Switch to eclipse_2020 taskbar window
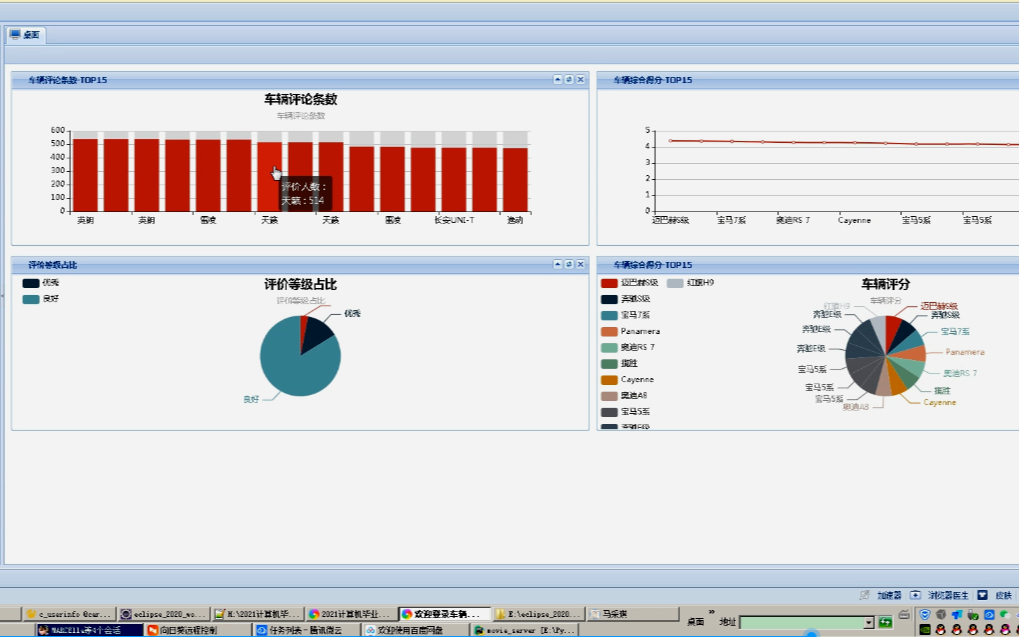This screenshot has width=1019, height=637. [165, 614]
